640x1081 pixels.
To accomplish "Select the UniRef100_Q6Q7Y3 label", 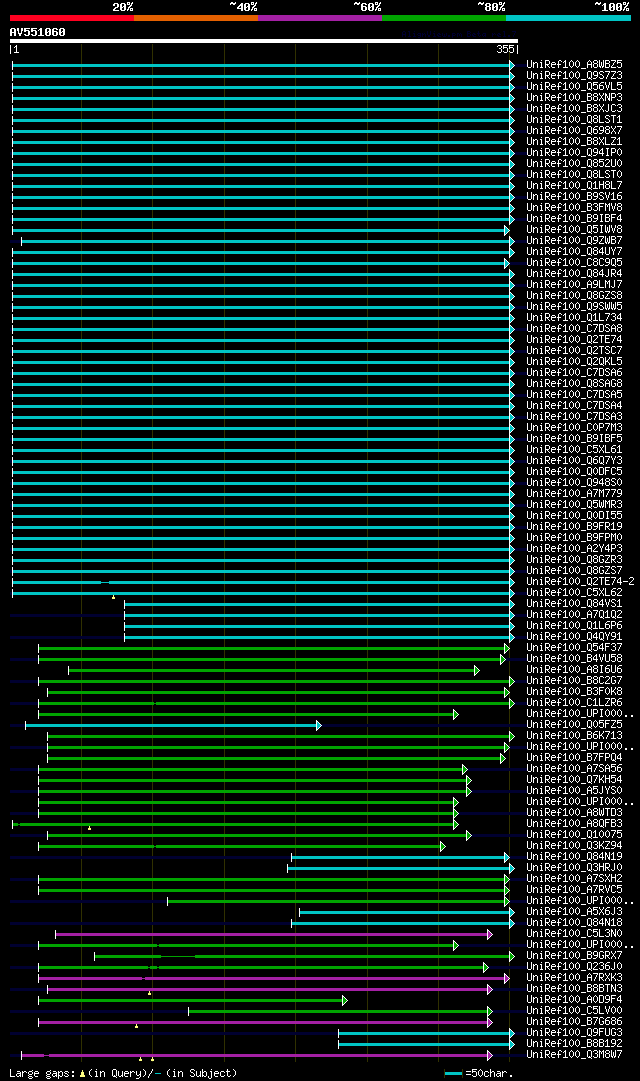I will (574, 461).
